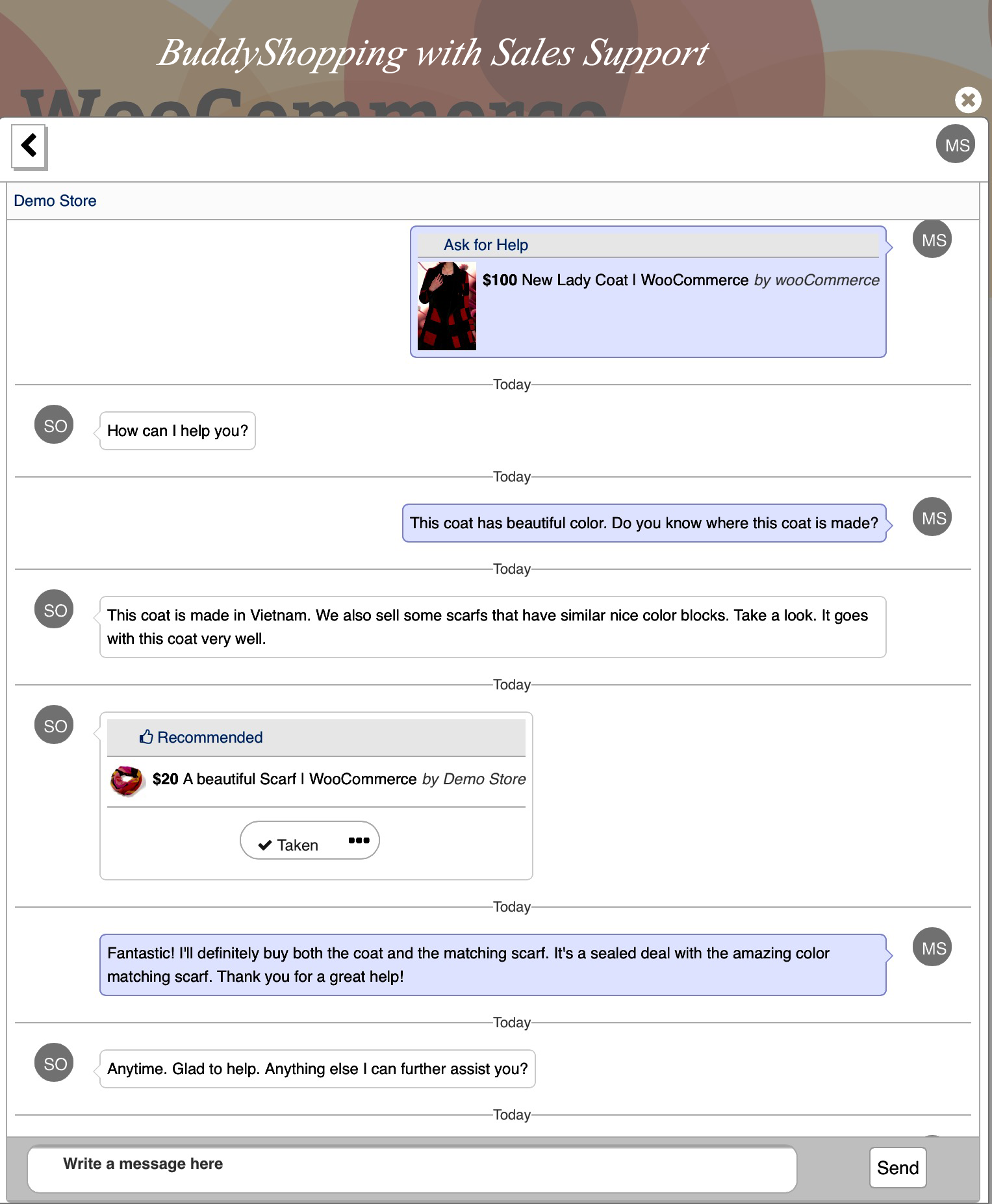Click the back arrow button
The image size is (992, 1204).
tap(29, 146)
